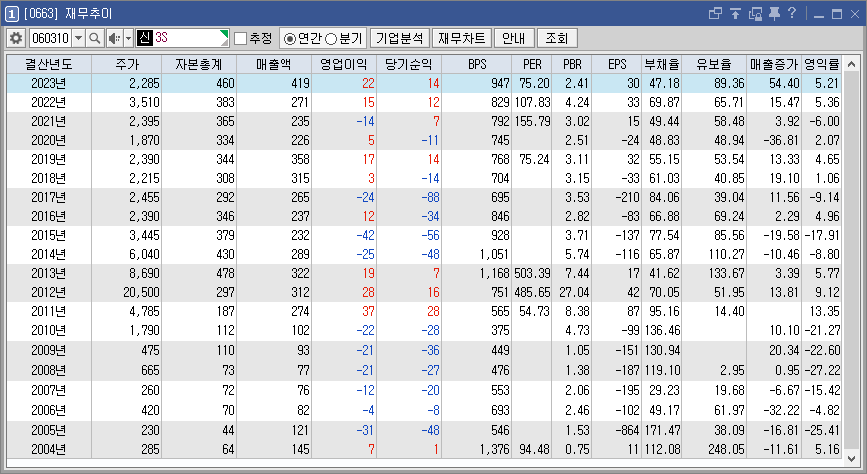Click the 조회 button
This screenshot has width=867, height=474.
(557, 38)
